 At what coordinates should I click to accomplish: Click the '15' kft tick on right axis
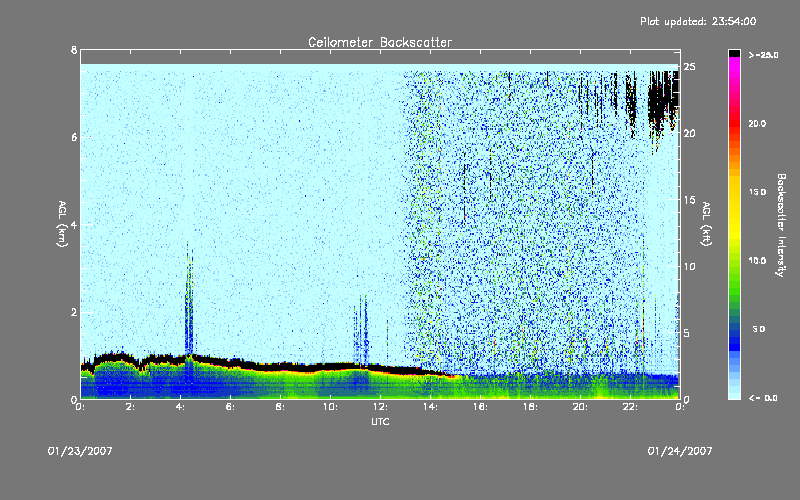click(x=689, y=200)
